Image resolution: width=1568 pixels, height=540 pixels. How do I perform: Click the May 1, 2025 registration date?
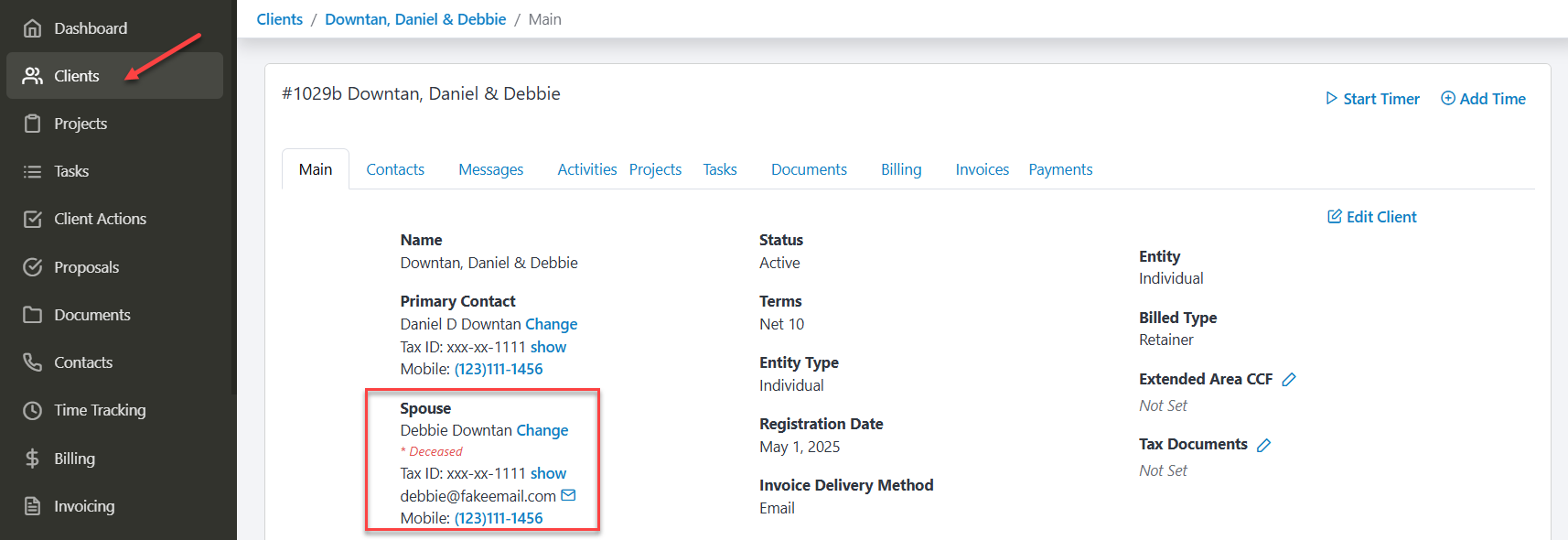click(x=800, y=447)
